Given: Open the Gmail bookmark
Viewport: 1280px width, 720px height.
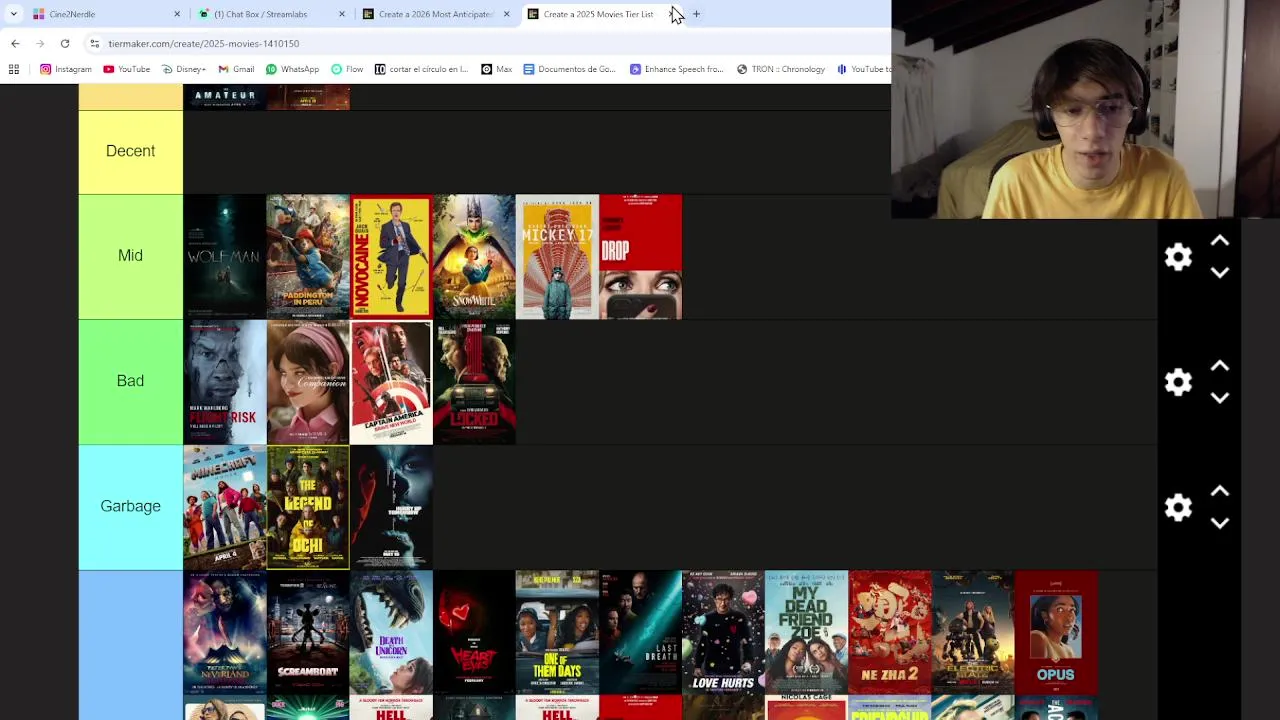Looking at the screenshot, I should 236,69.
